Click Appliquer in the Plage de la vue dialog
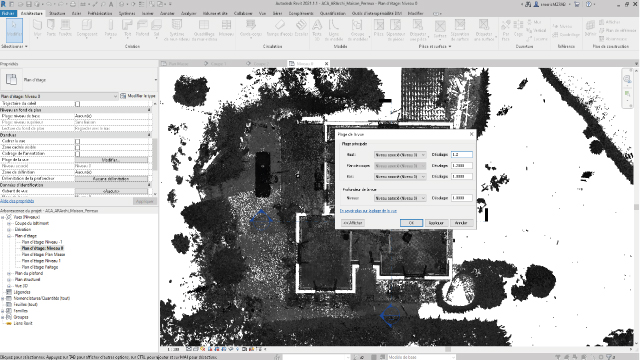Screen dimensions: 640x360 436,223
